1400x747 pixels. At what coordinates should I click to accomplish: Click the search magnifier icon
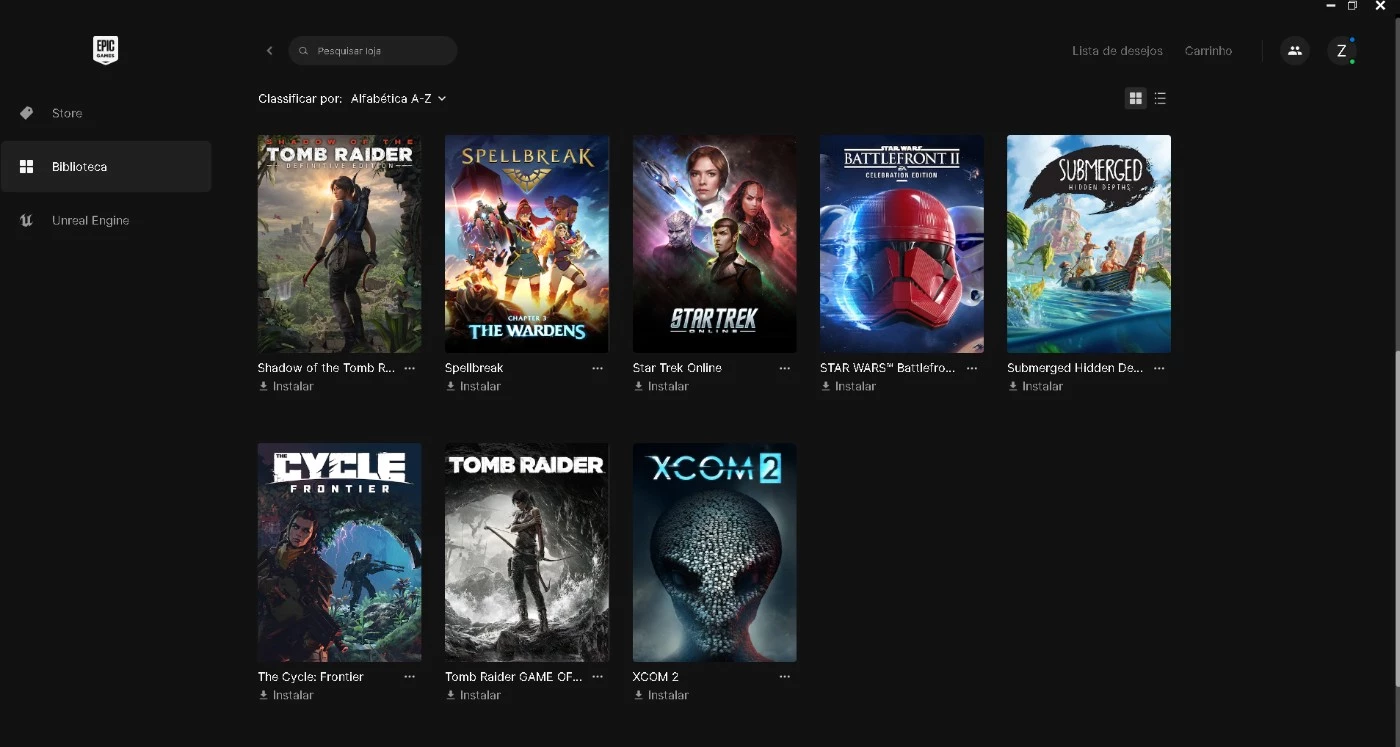[x=304, y=50]
